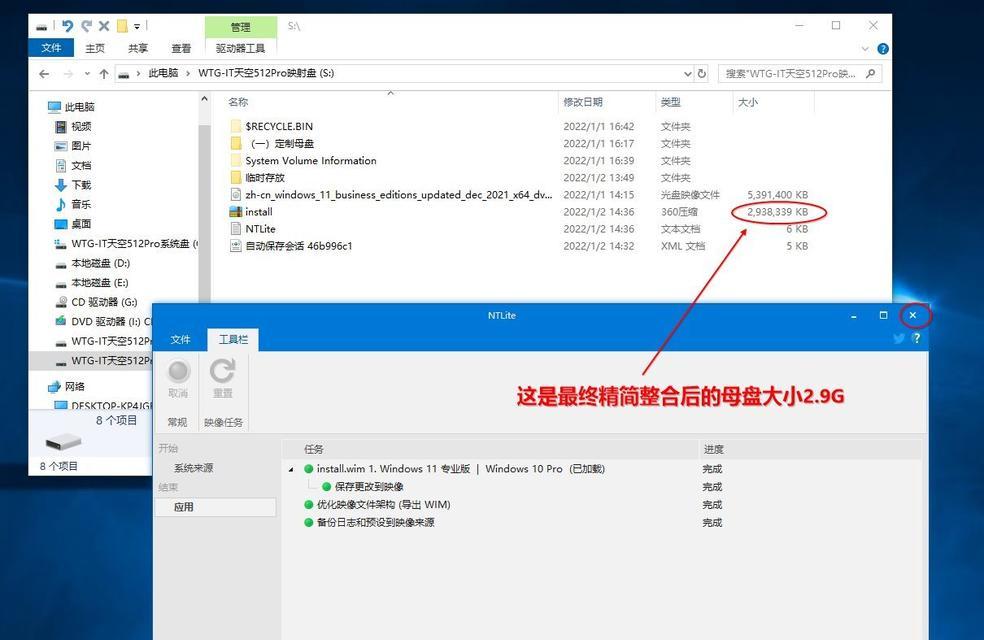Select 自动保存会话 46b996c1 XML file

[298, 246]
